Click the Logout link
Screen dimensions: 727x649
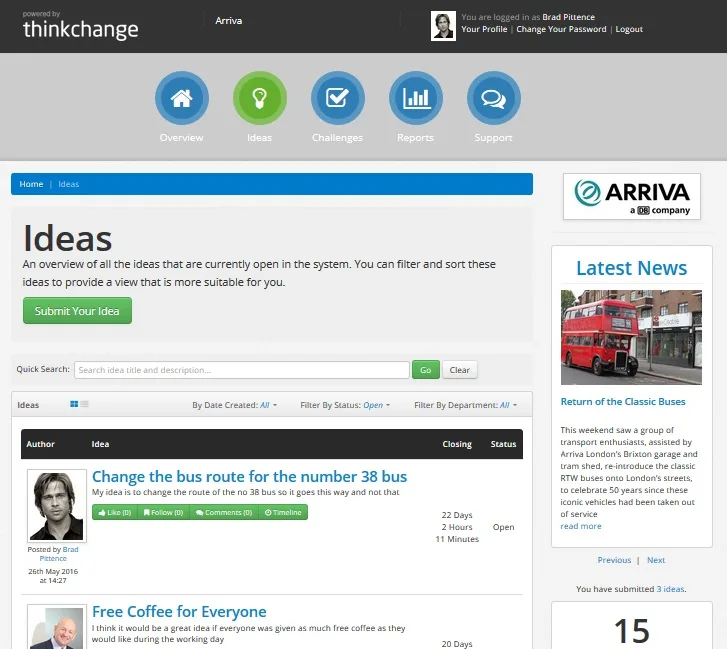(x=629, y=29)
